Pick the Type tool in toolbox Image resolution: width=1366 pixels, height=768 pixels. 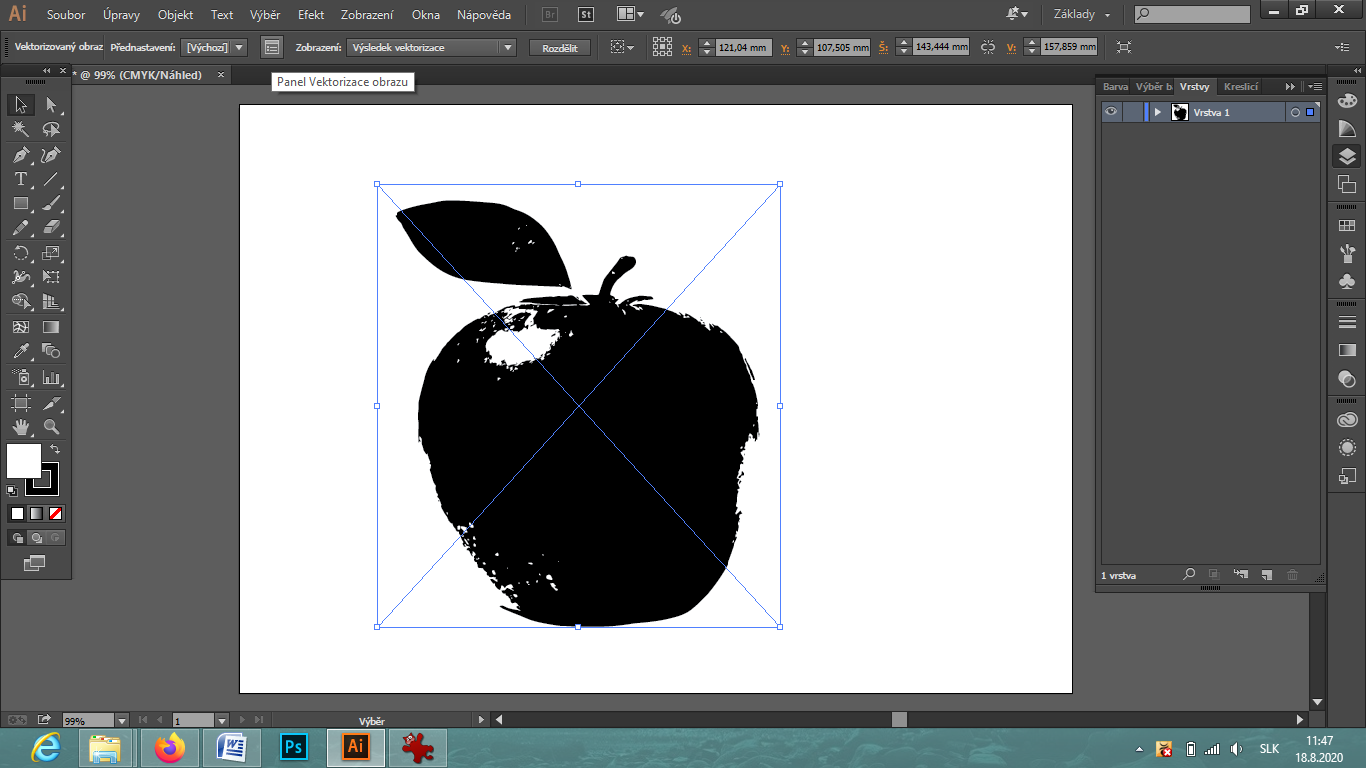point(20,180)
